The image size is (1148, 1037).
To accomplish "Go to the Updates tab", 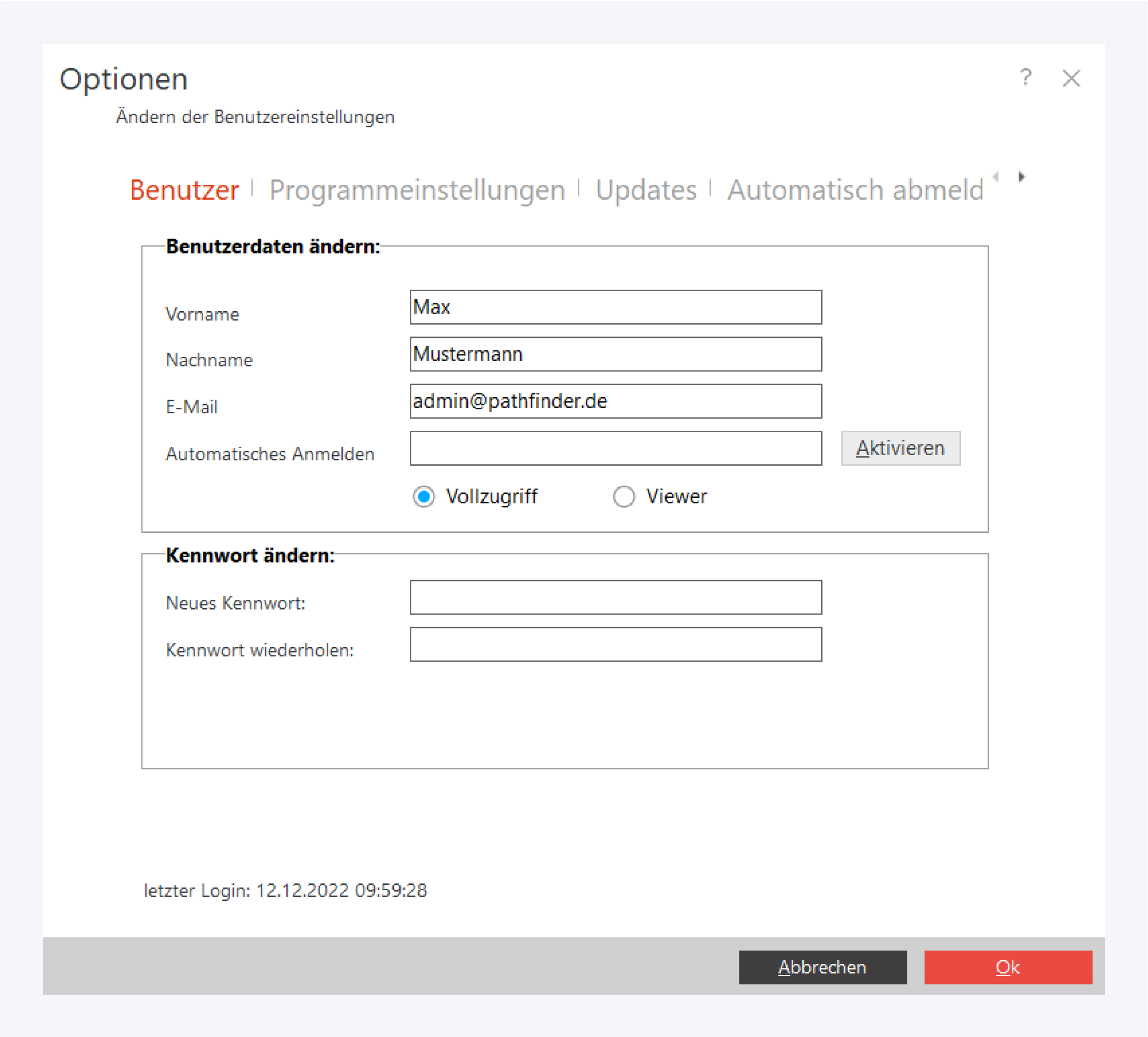I will point(646,190).
